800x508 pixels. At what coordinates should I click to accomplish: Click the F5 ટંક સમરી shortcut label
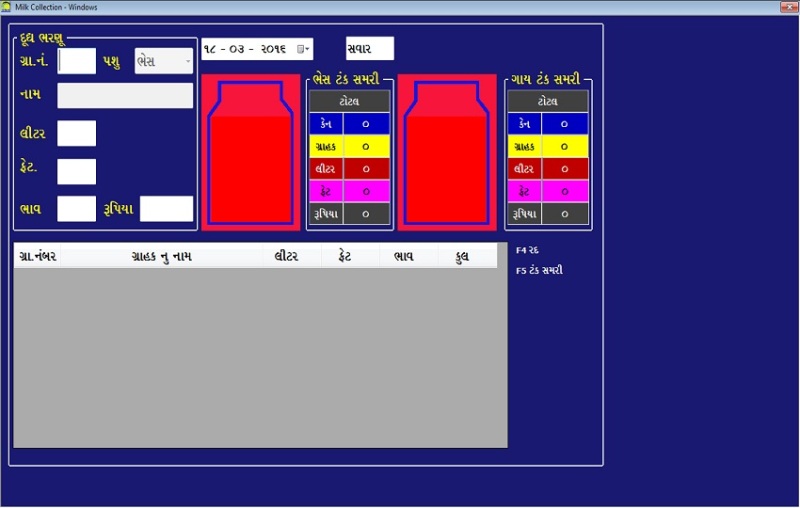coord(539,270)
